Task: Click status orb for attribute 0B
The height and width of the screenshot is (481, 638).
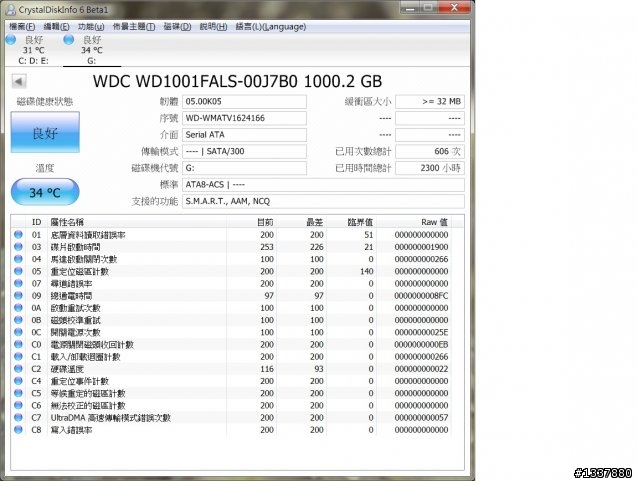Action: pos(18,320)
